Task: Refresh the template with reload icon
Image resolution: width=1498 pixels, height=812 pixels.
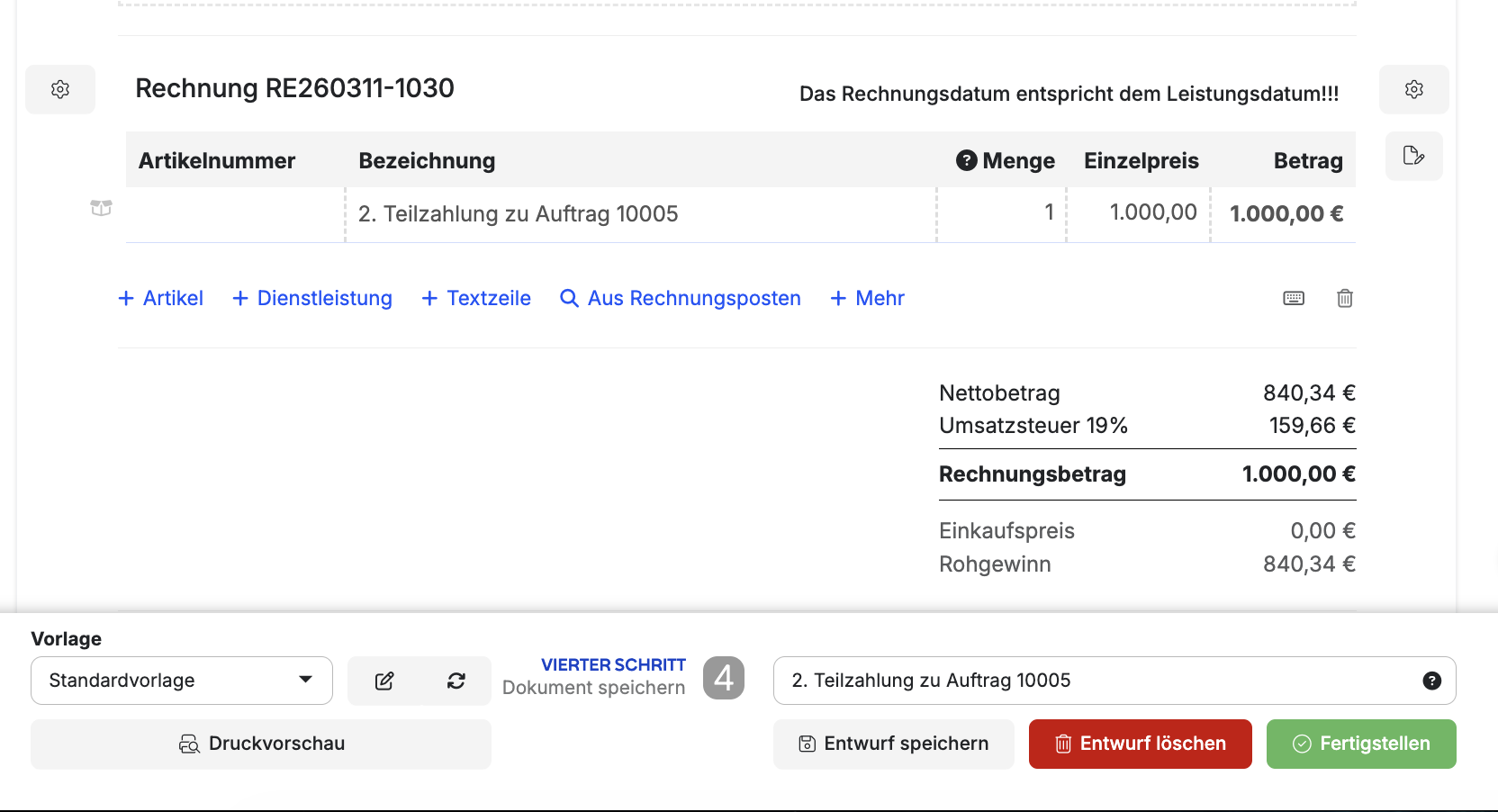Action: pos(456,681)
